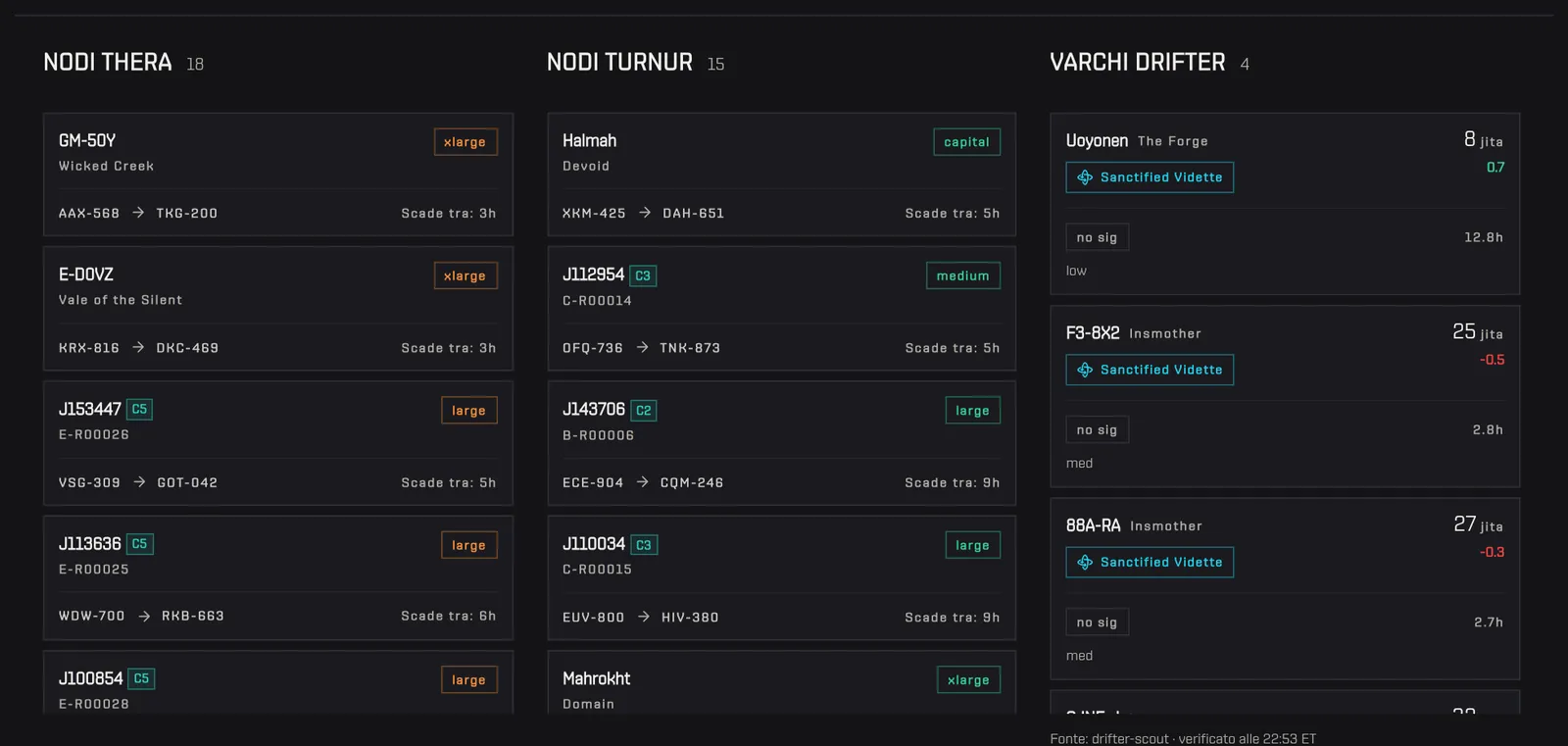Open the GM-50Y system name
1568x746 pixels.
tap(87, 141)
